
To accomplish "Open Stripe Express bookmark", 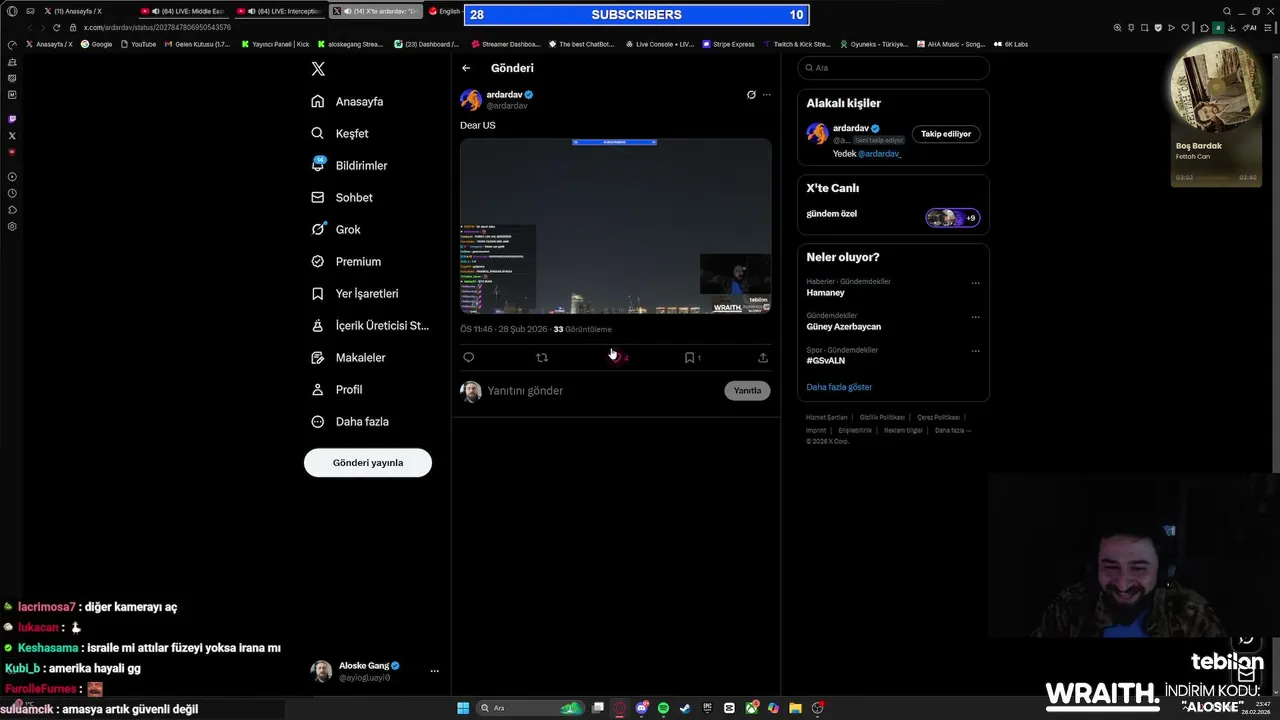I will click(728, 44).
